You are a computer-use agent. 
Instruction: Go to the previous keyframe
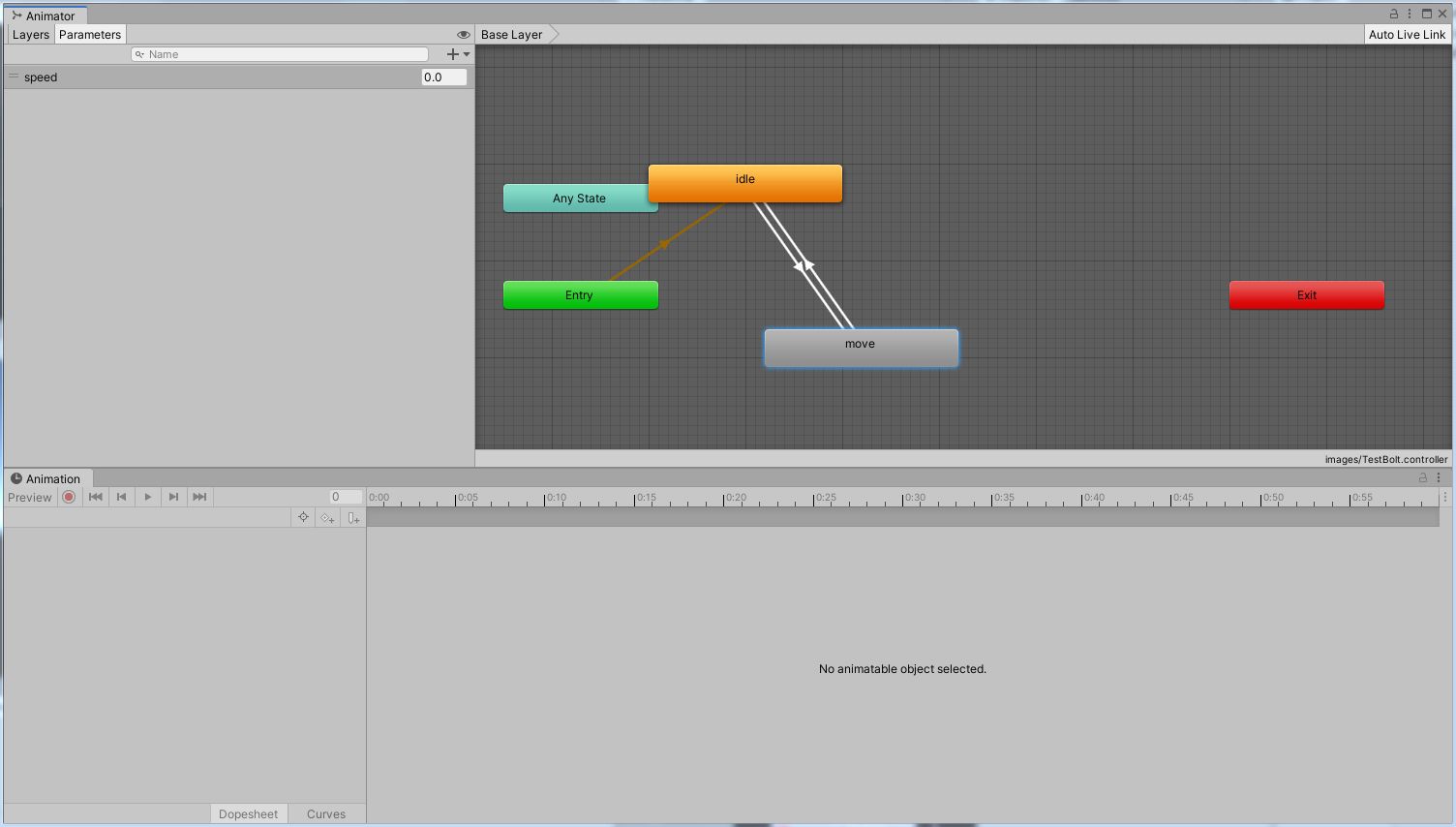click(121, 497)
